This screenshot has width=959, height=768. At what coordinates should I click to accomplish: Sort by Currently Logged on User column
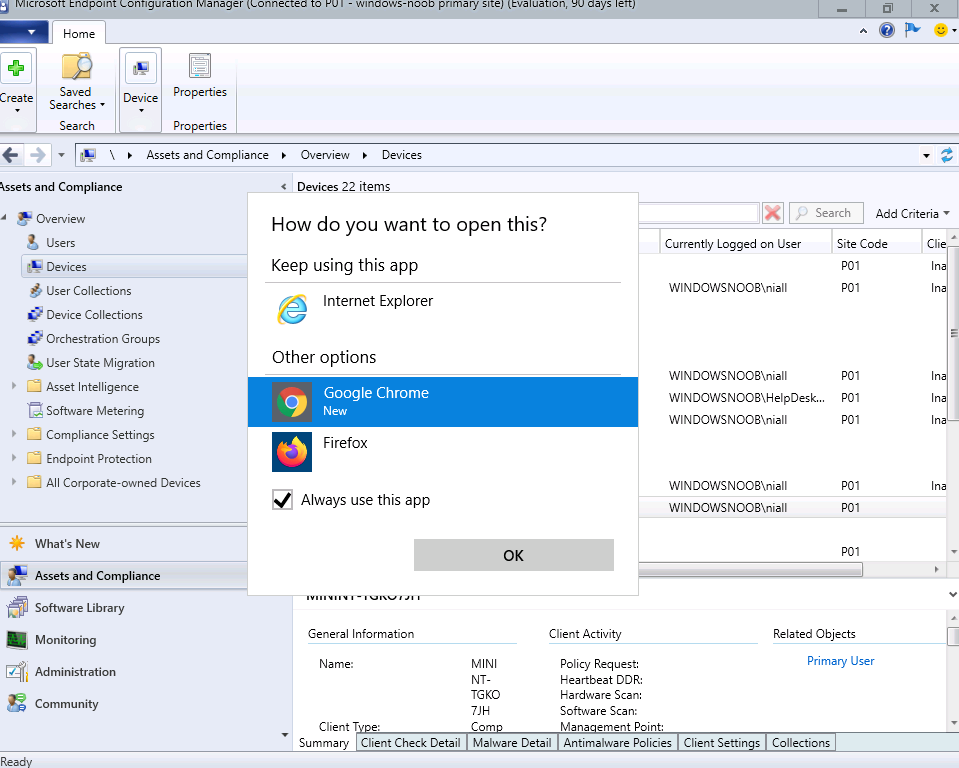click(746, 244)
